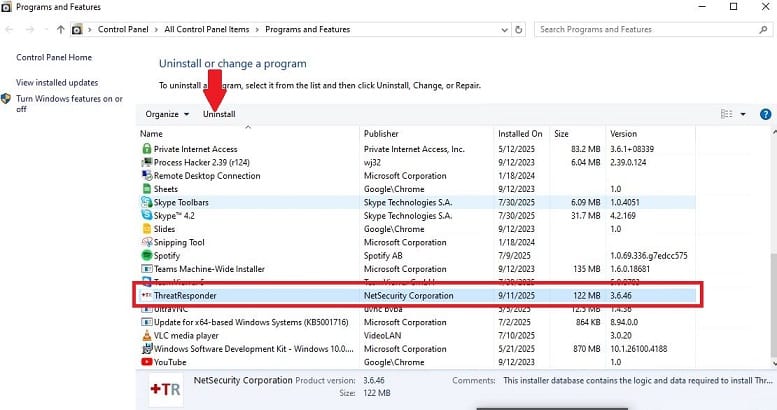Screen dimensions: 777x410
Task: Click Uninstall in the toolbar
Action: (x=219, y=114)
